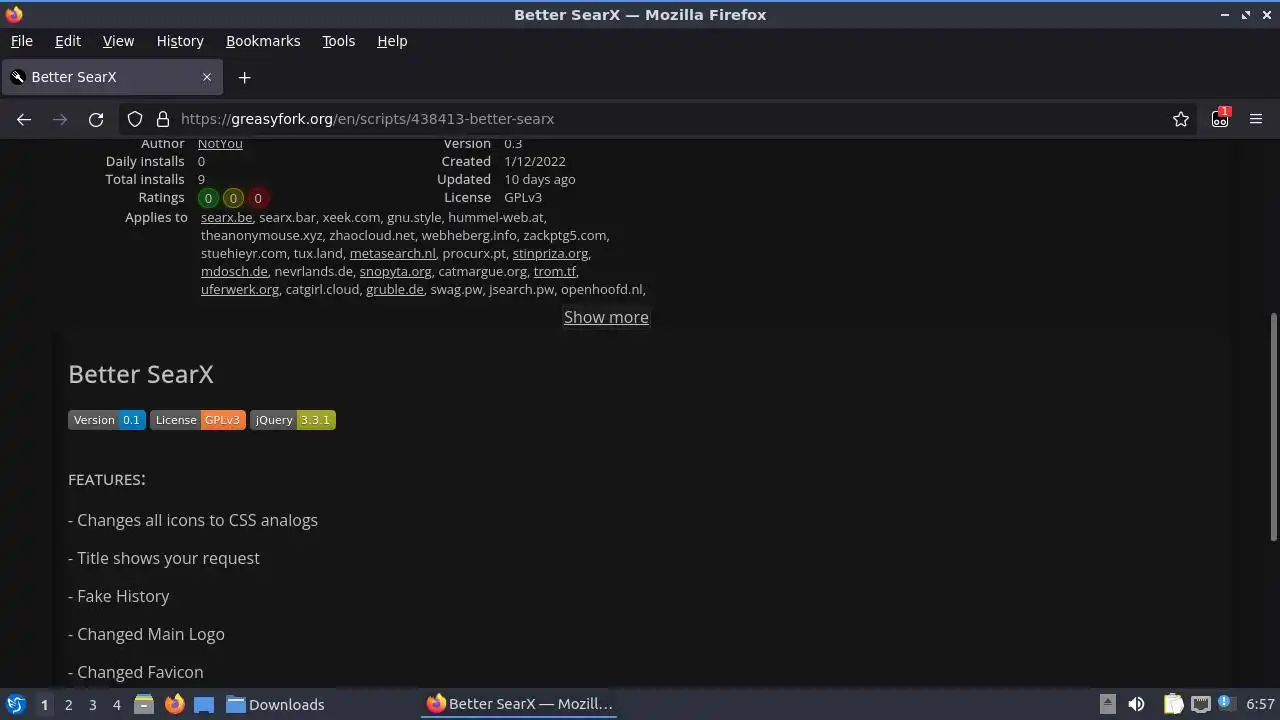This screenshot has width=1280, height=720.
Task: Open the uferwerk.org link
Action: point(240,289)
